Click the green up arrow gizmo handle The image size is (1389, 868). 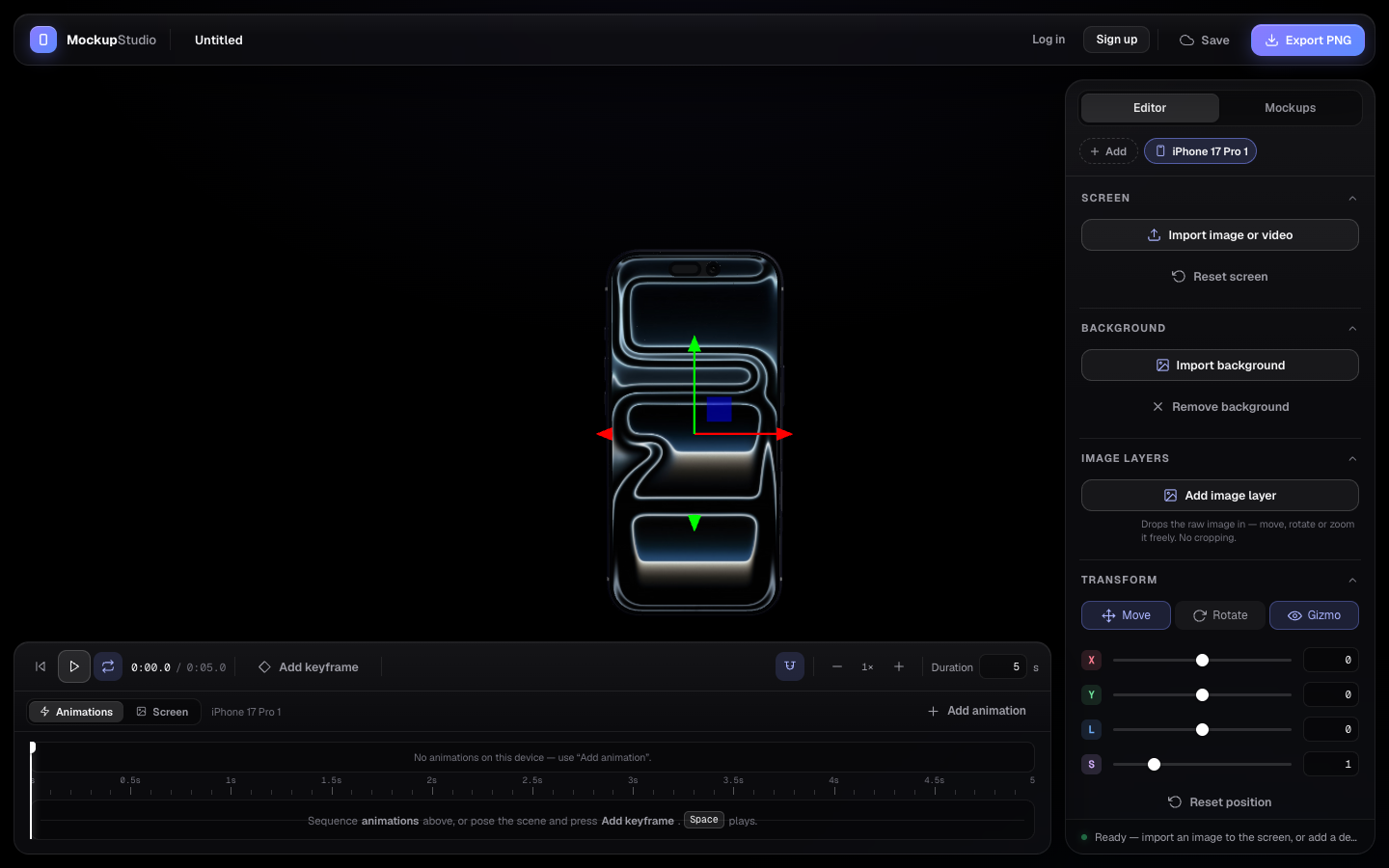[694, 342]
